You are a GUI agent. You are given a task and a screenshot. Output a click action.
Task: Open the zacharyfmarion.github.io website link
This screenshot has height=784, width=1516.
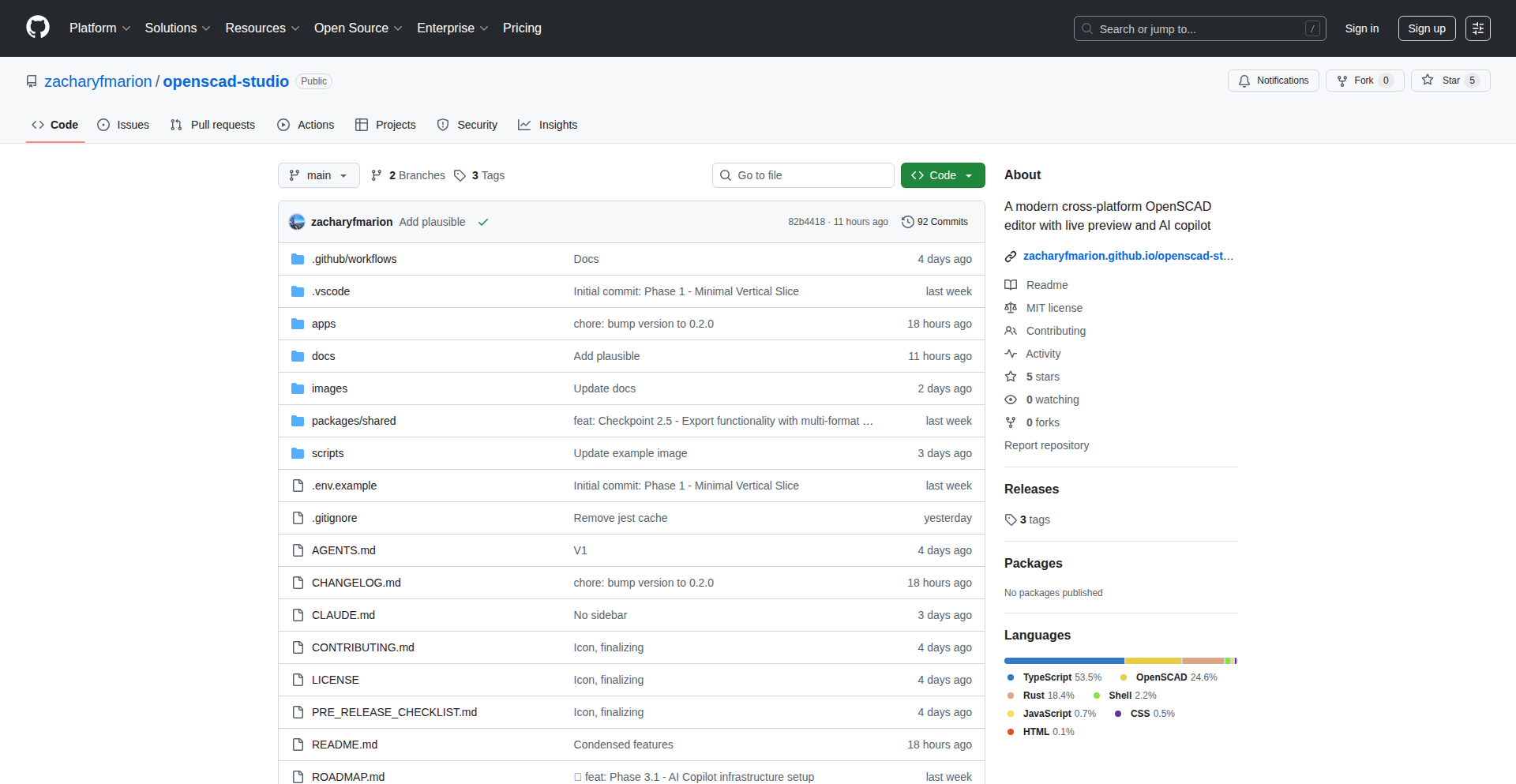pos(1128,256)
